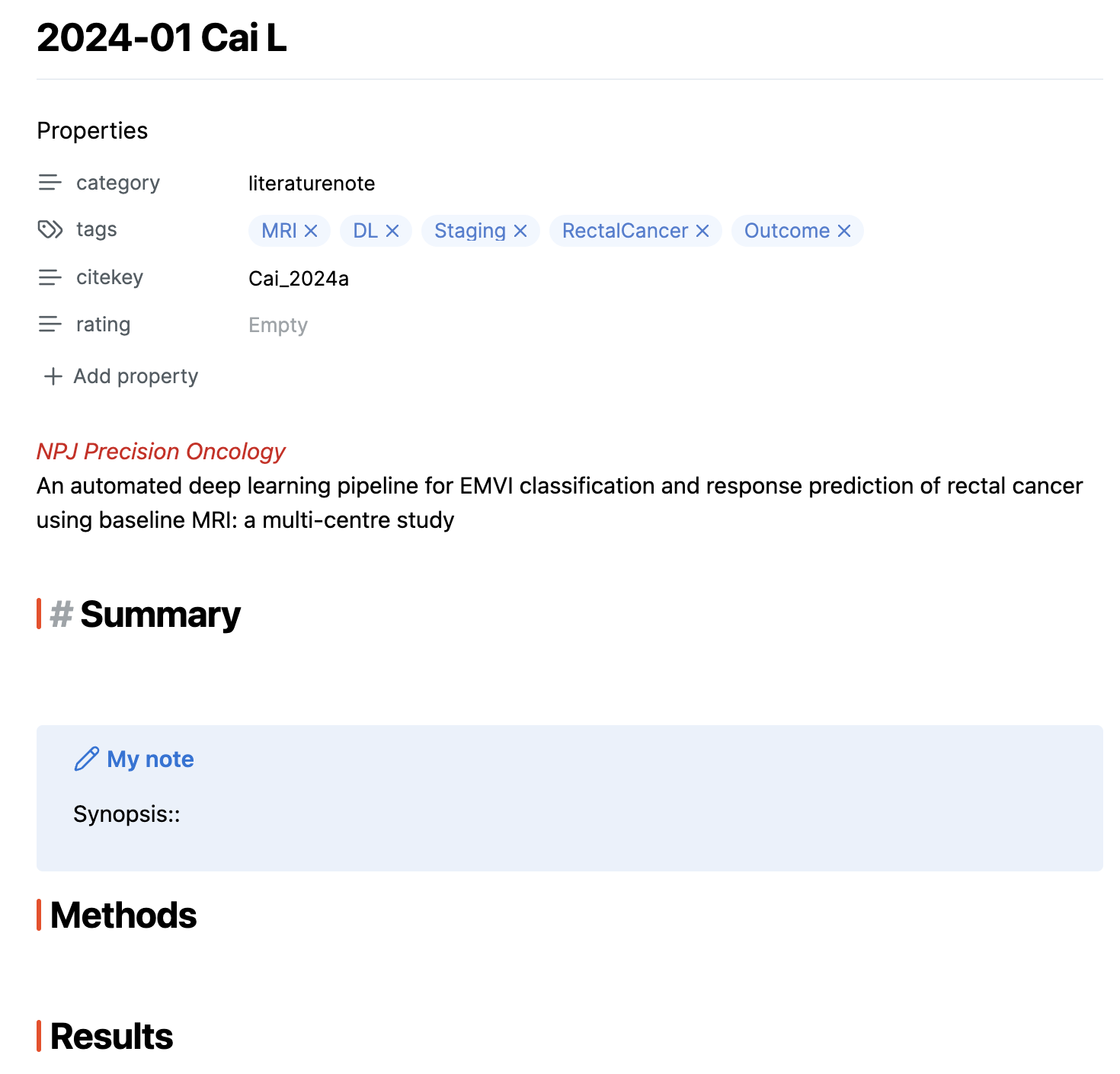Click the category property type icon
This screenshot has width=1120, height=1074.
click(x=50, y=183)
